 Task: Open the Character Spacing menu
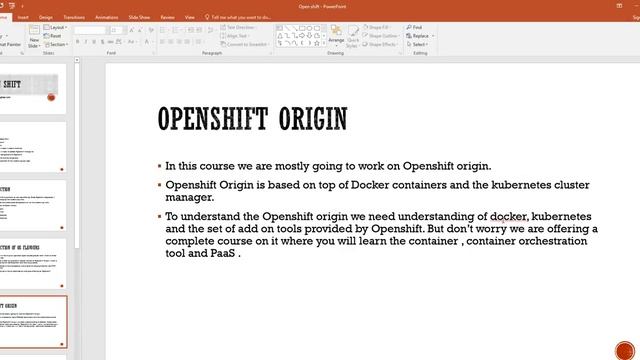(x=120, y=42)
